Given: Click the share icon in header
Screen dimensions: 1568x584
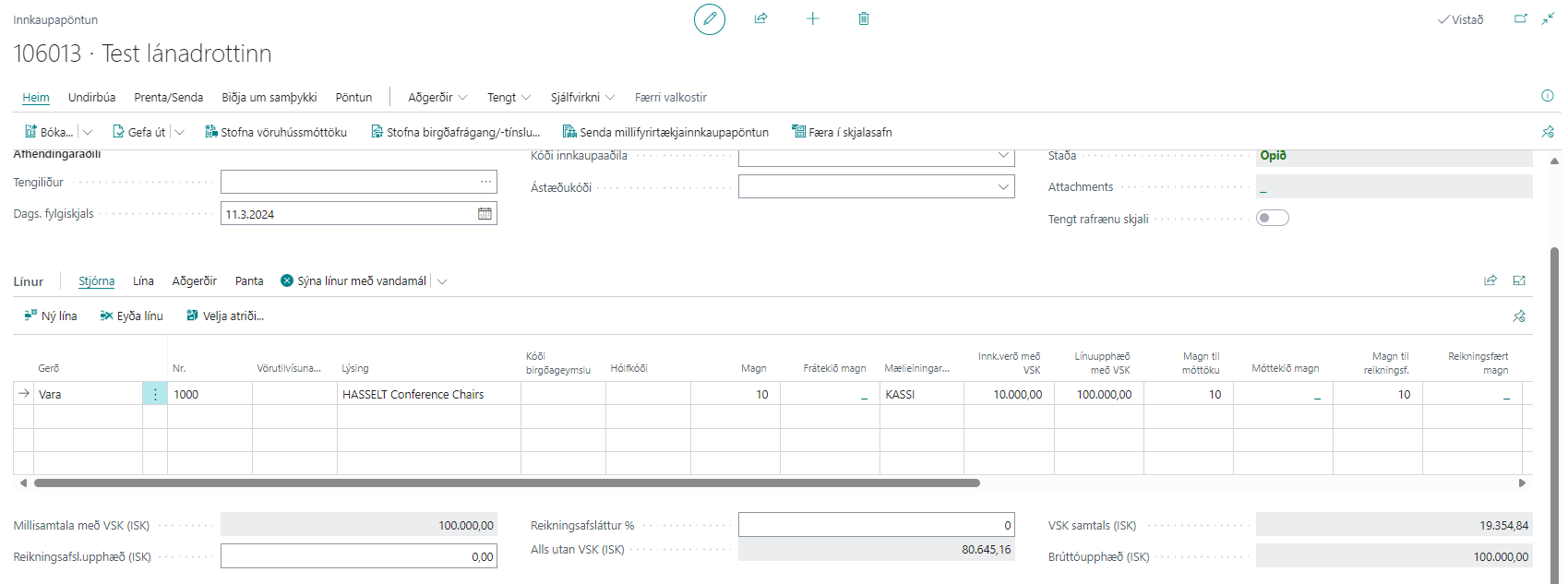Looking at the screenshot, I should [x=760, y=19].
